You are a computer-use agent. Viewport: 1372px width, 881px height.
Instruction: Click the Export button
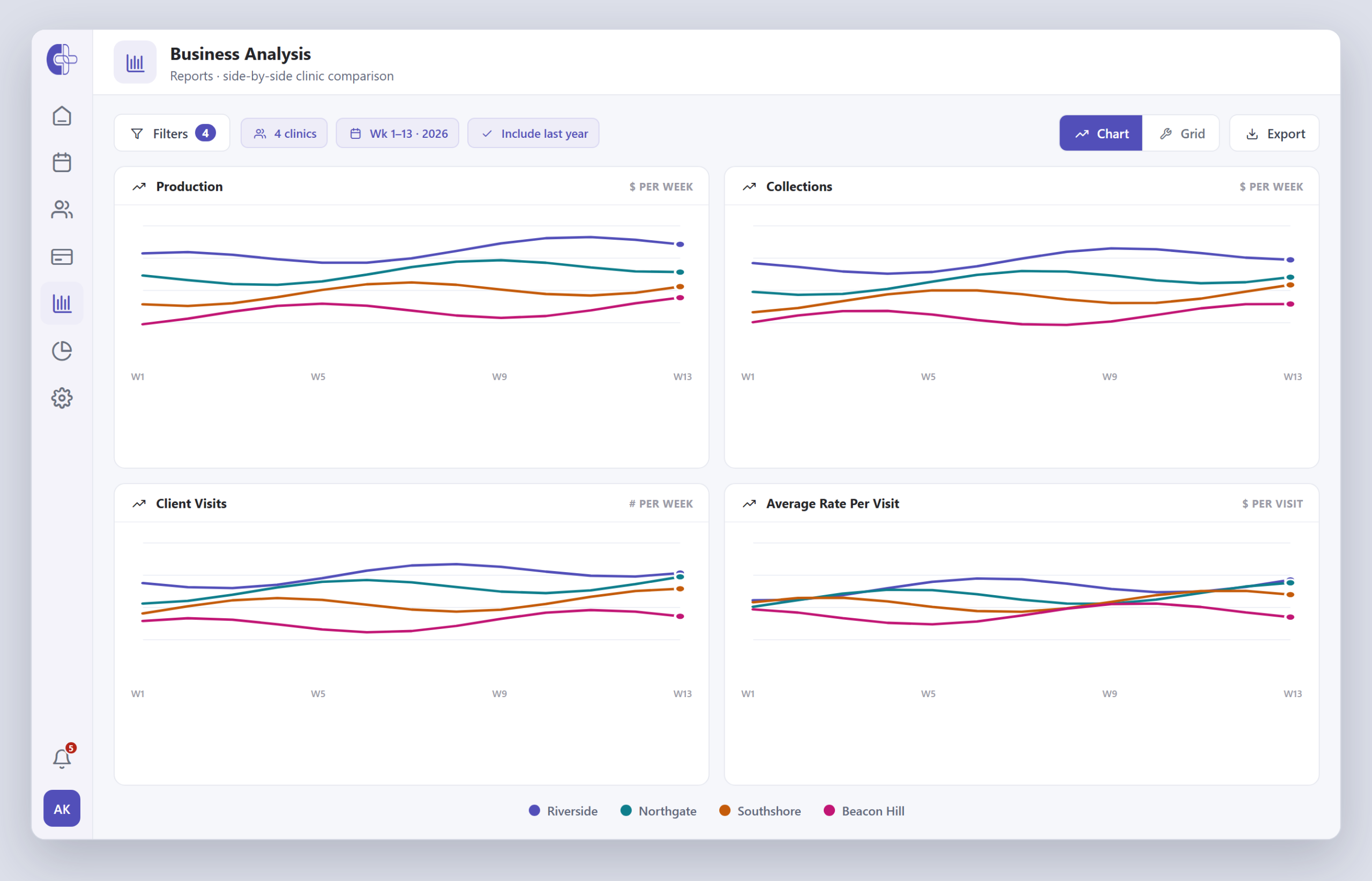pos(1275,134)
